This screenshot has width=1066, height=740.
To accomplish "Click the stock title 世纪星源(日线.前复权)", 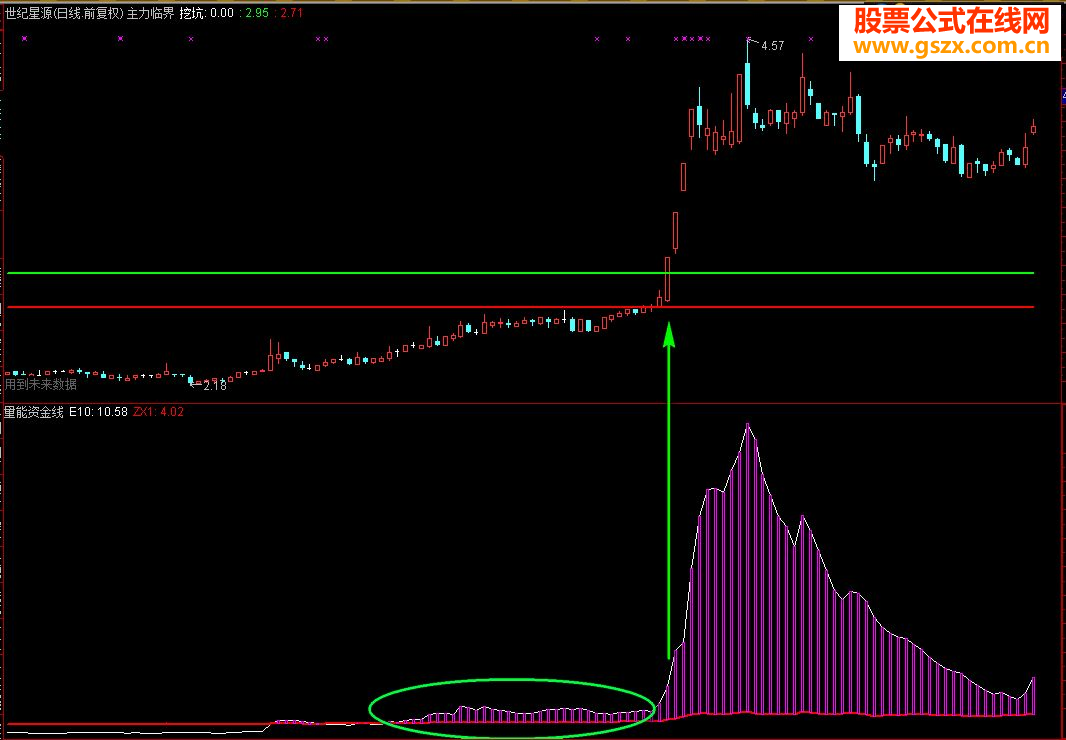I will 64,13.
